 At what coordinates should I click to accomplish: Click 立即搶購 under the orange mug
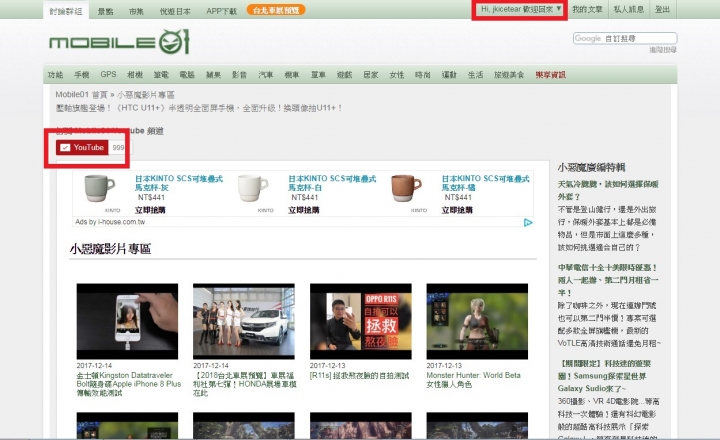[457, 210]
